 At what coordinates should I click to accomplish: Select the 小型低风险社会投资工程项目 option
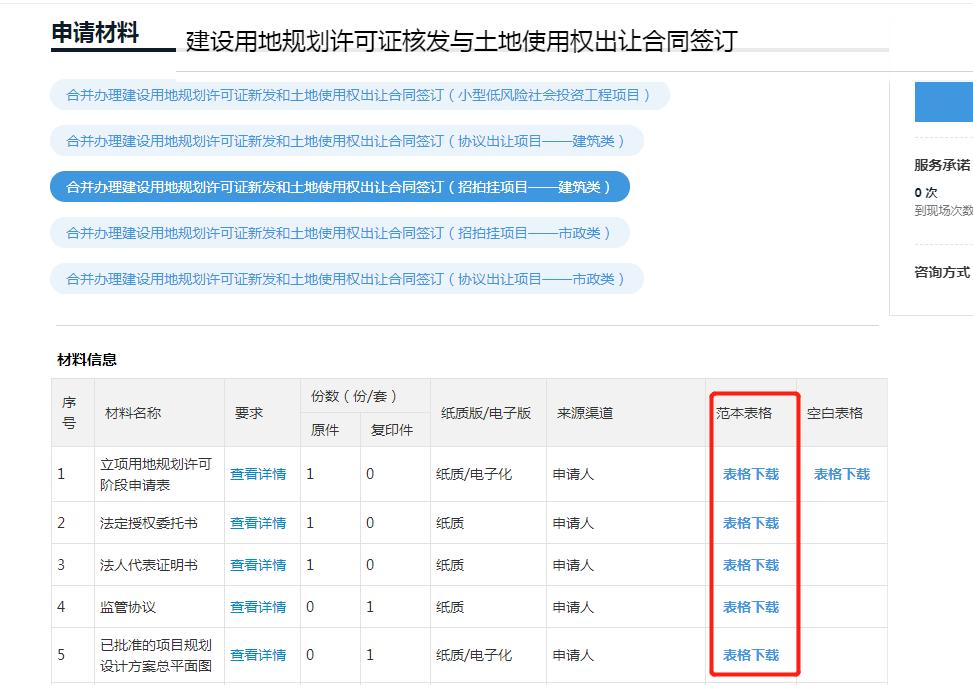click(x=359, y=96)
